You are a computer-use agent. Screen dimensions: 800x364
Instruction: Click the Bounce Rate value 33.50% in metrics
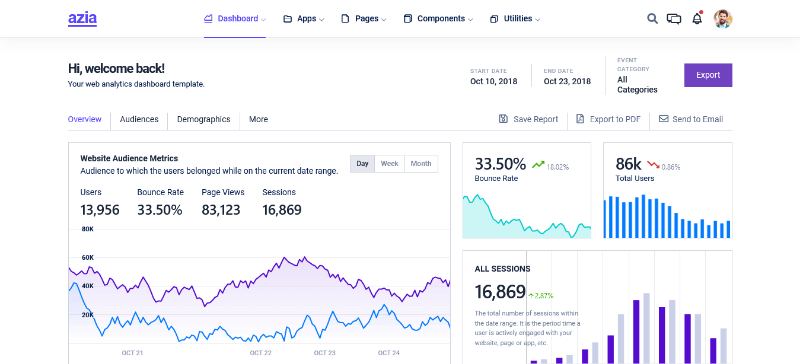pos(160,210)
